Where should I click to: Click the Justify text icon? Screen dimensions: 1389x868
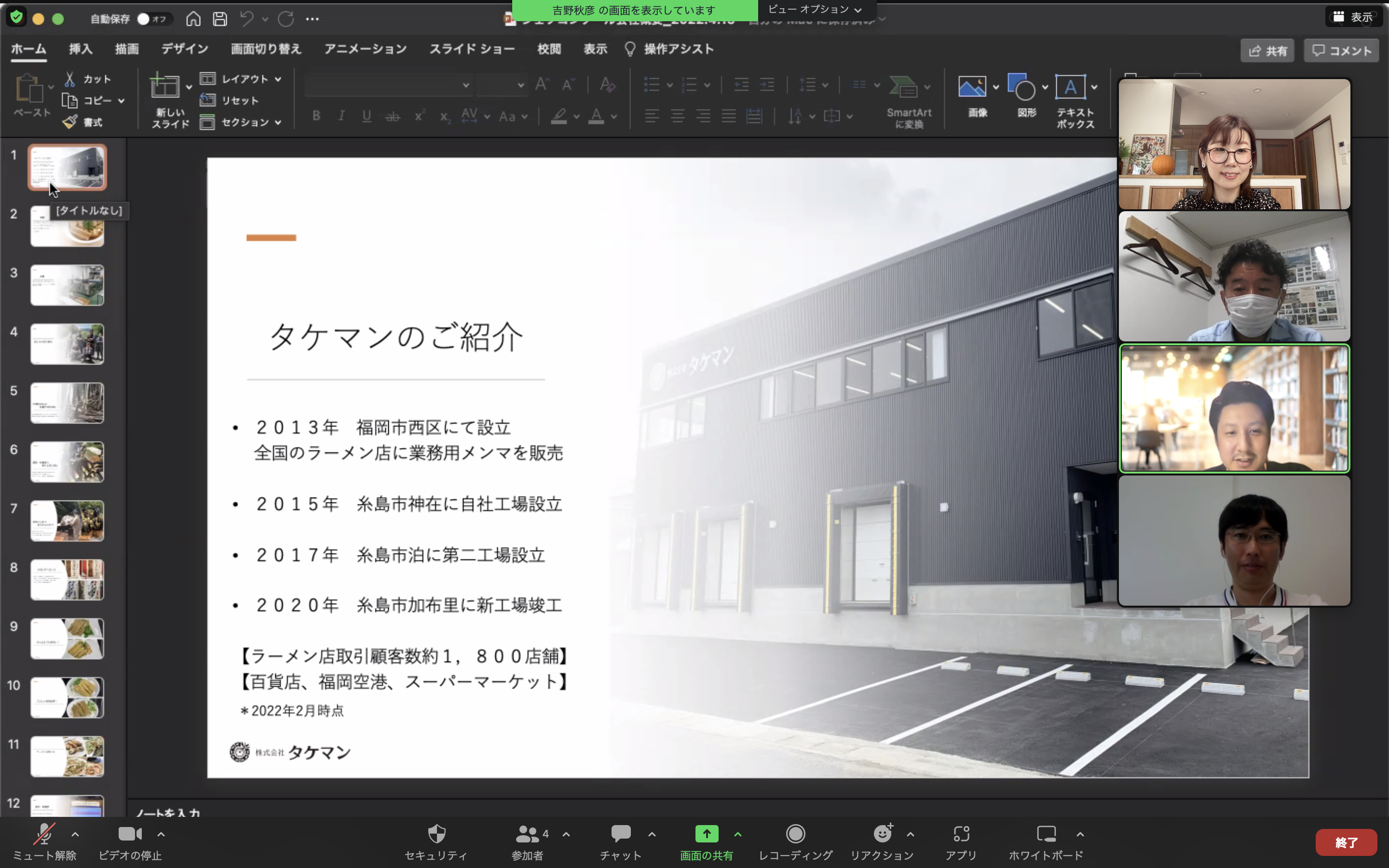[729, 117]
